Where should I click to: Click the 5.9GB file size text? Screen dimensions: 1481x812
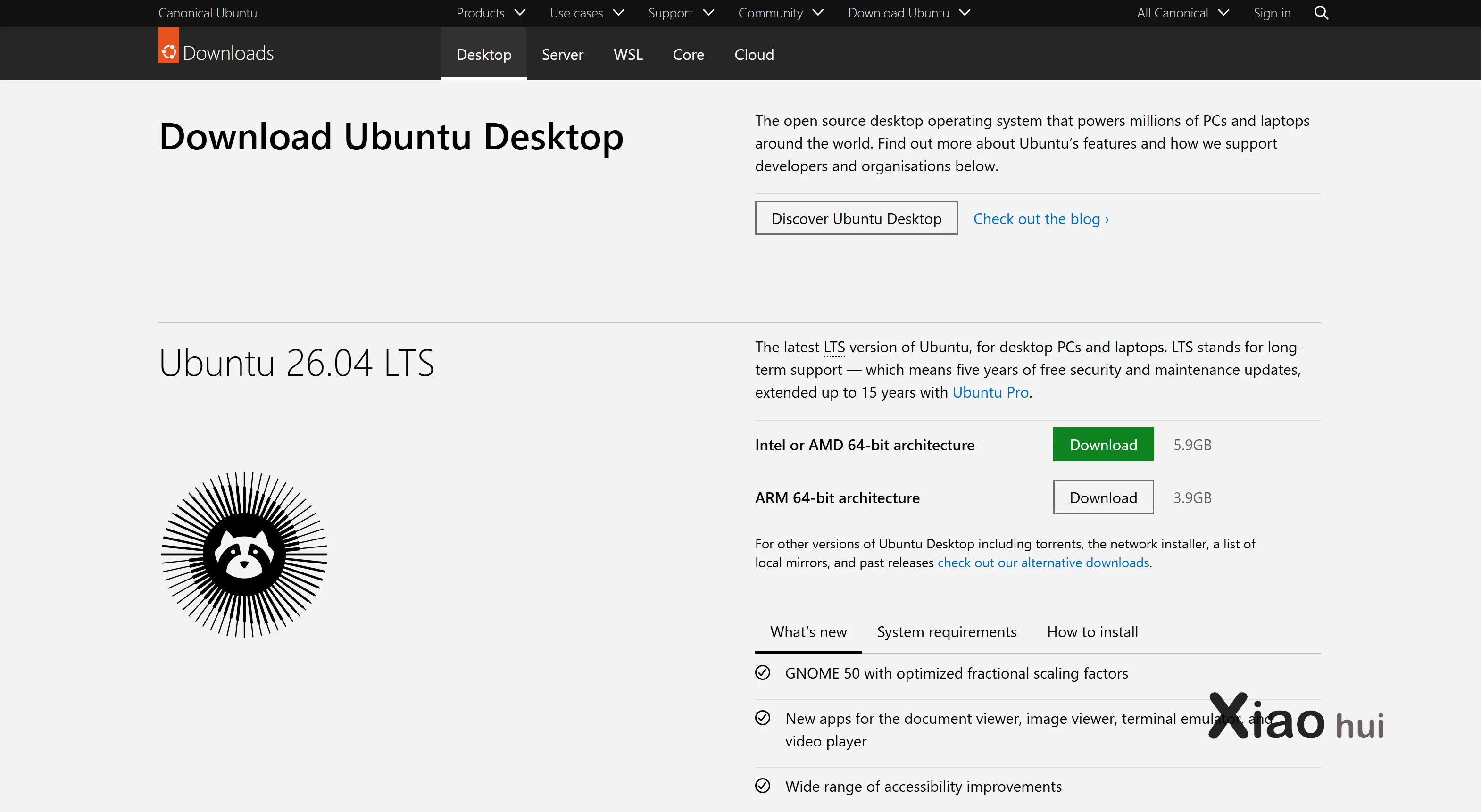coord(1192,444)
